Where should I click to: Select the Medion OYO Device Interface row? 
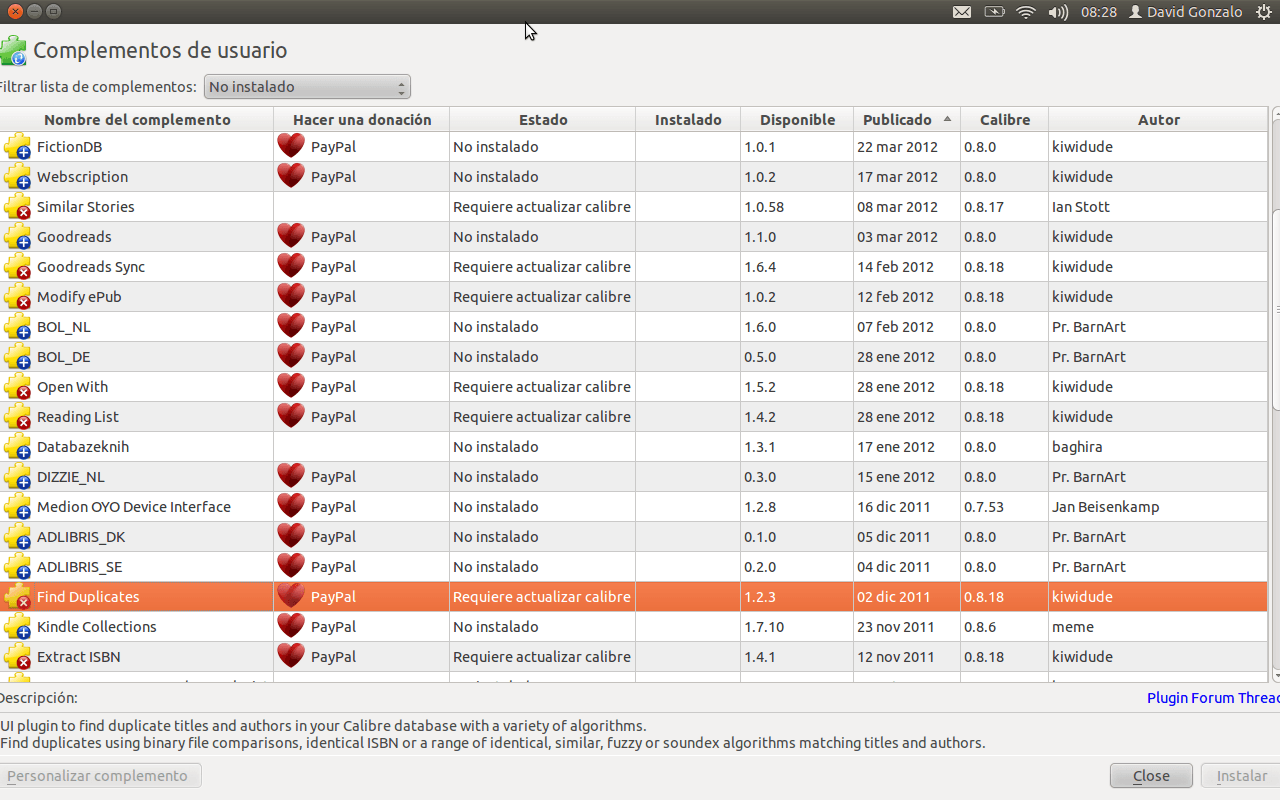pos(134,507)
